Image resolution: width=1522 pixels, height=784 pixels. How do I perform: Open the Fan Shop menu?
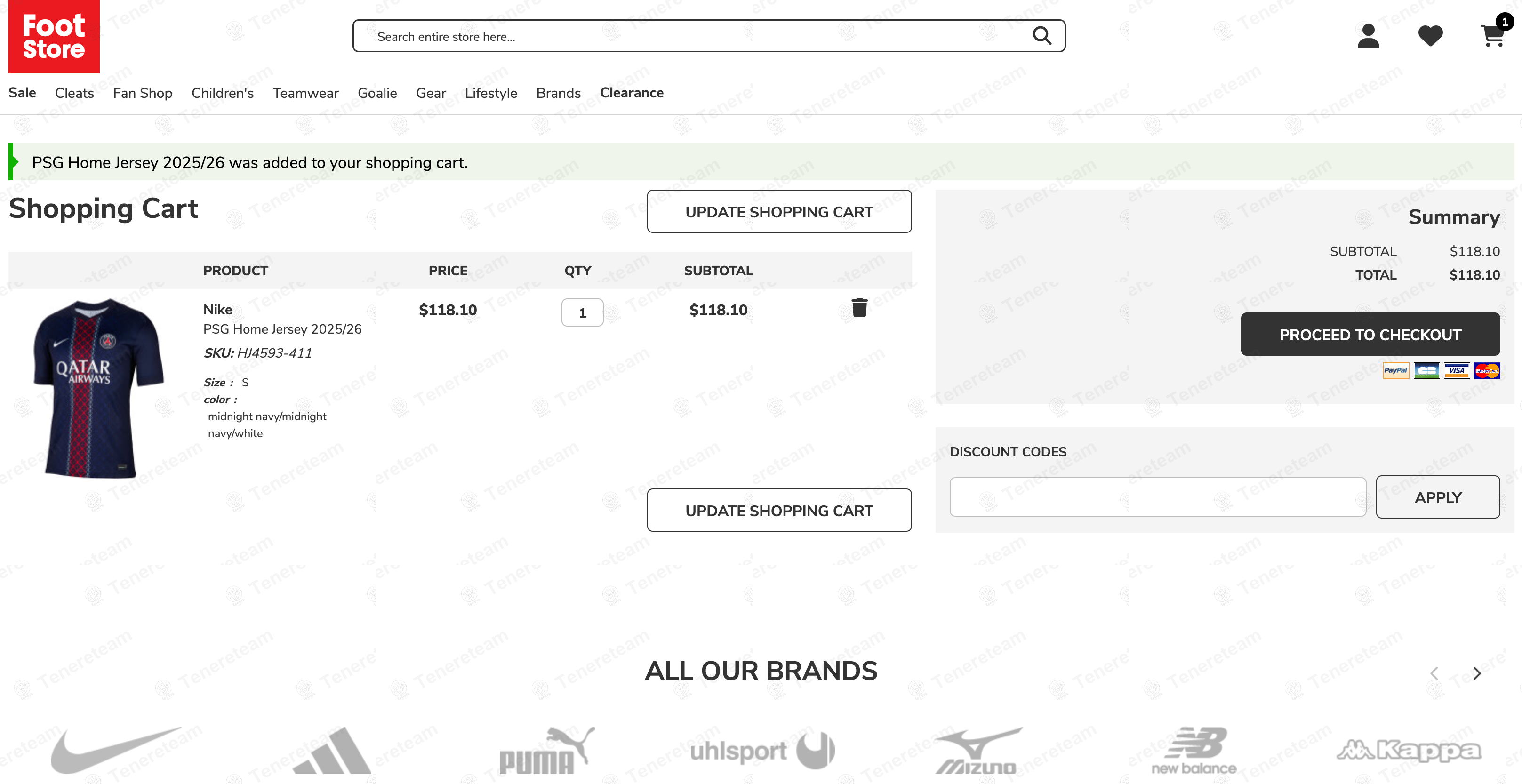click(x=143, y=93)
